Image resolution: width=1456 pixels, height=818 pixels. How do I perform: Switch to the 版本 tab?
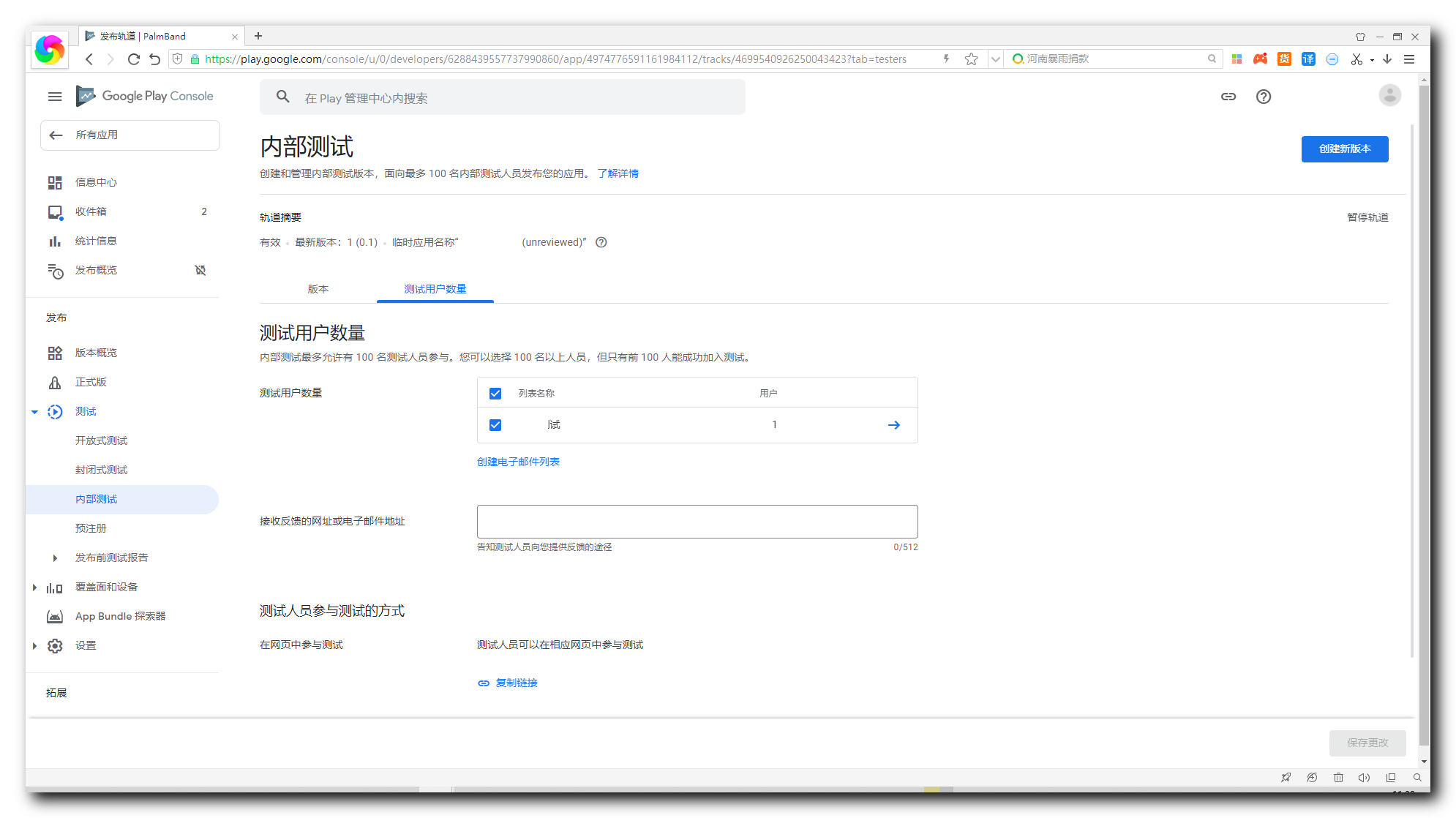318,289
